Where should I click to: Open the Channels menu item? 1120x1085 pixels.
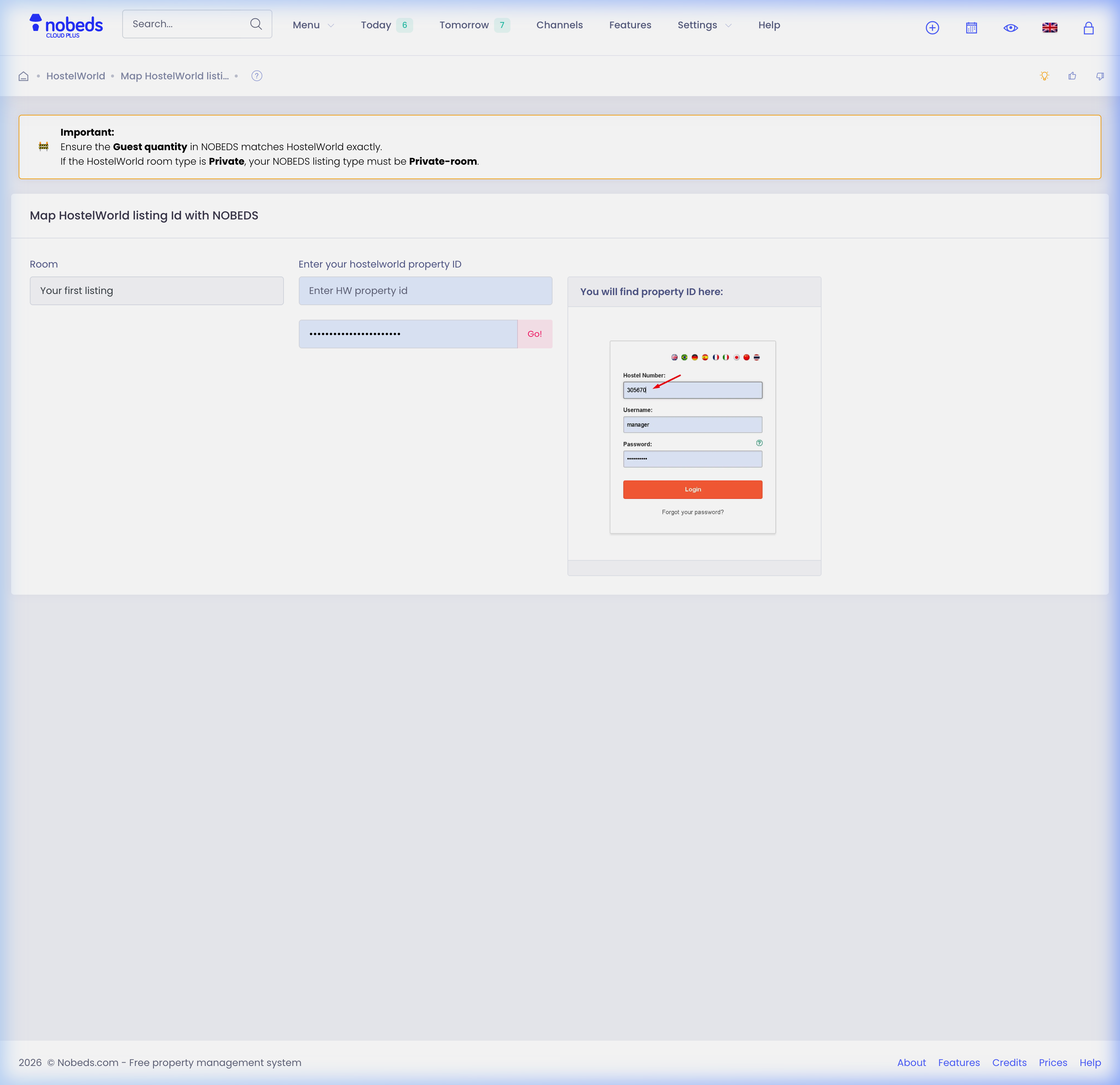click(559, 25)
